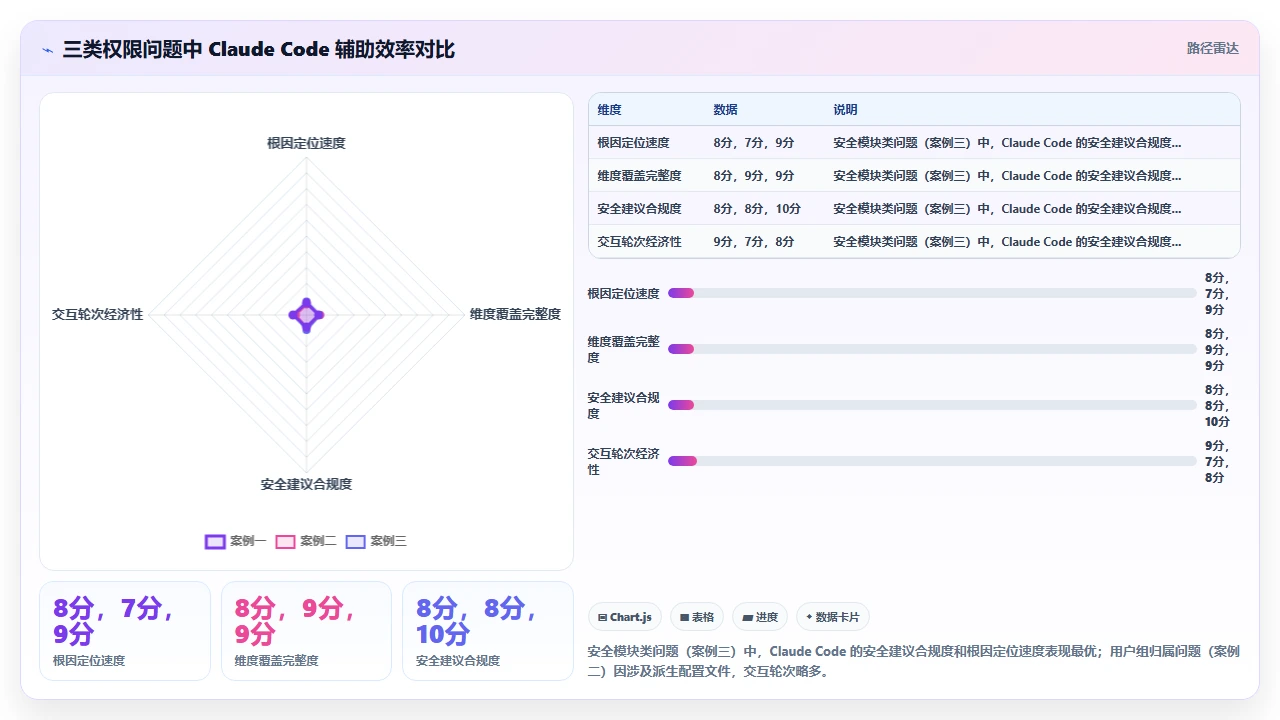Click the radar data polygon at the chart center
This screenshot has height=720, width=1280.
[306, 315]
